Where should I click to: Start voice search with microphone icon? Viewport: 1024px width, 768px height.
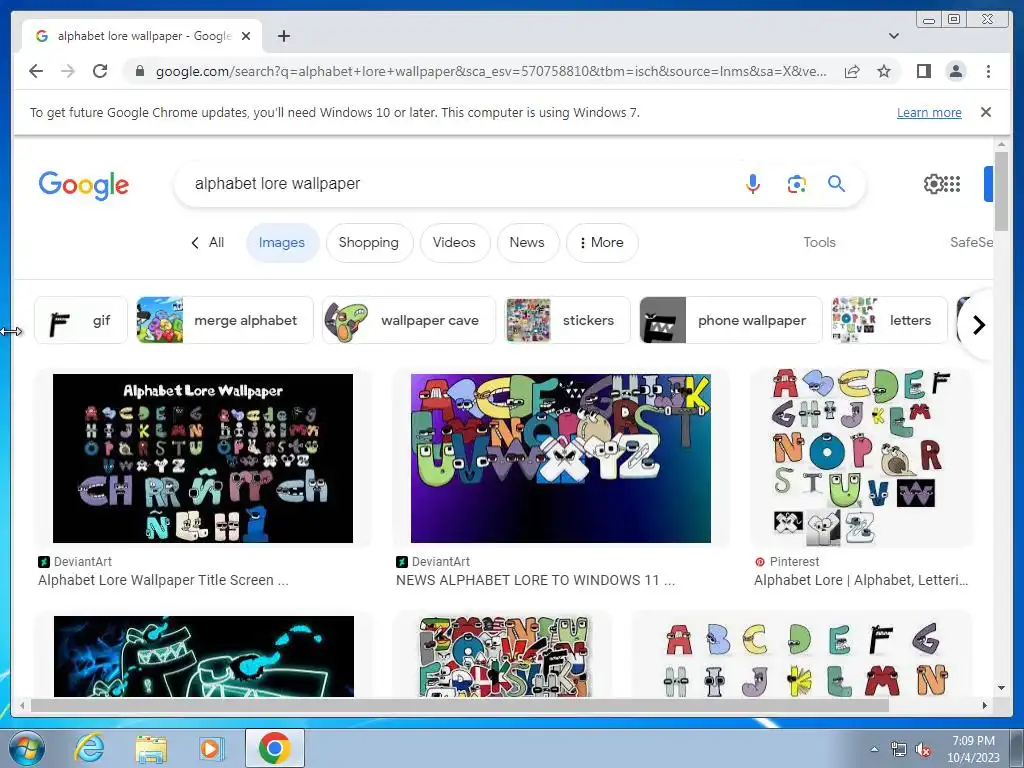click(x=753, y=184)
